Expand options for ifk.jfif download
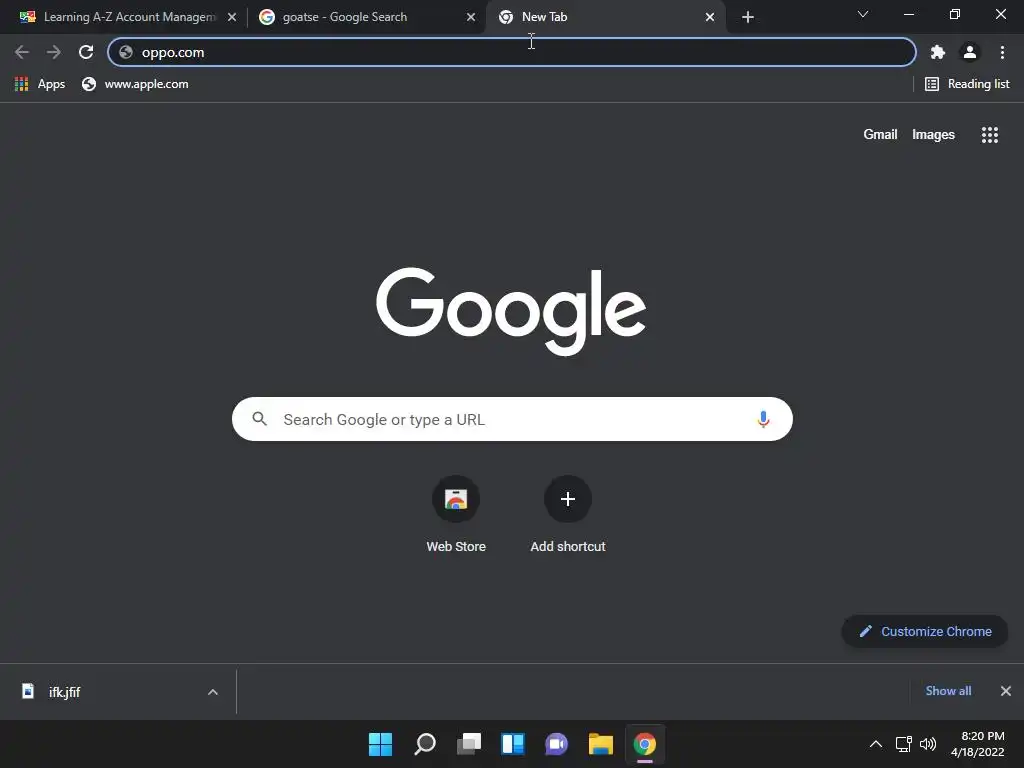Screen dimensions: 1024x768 coord(213,692)
